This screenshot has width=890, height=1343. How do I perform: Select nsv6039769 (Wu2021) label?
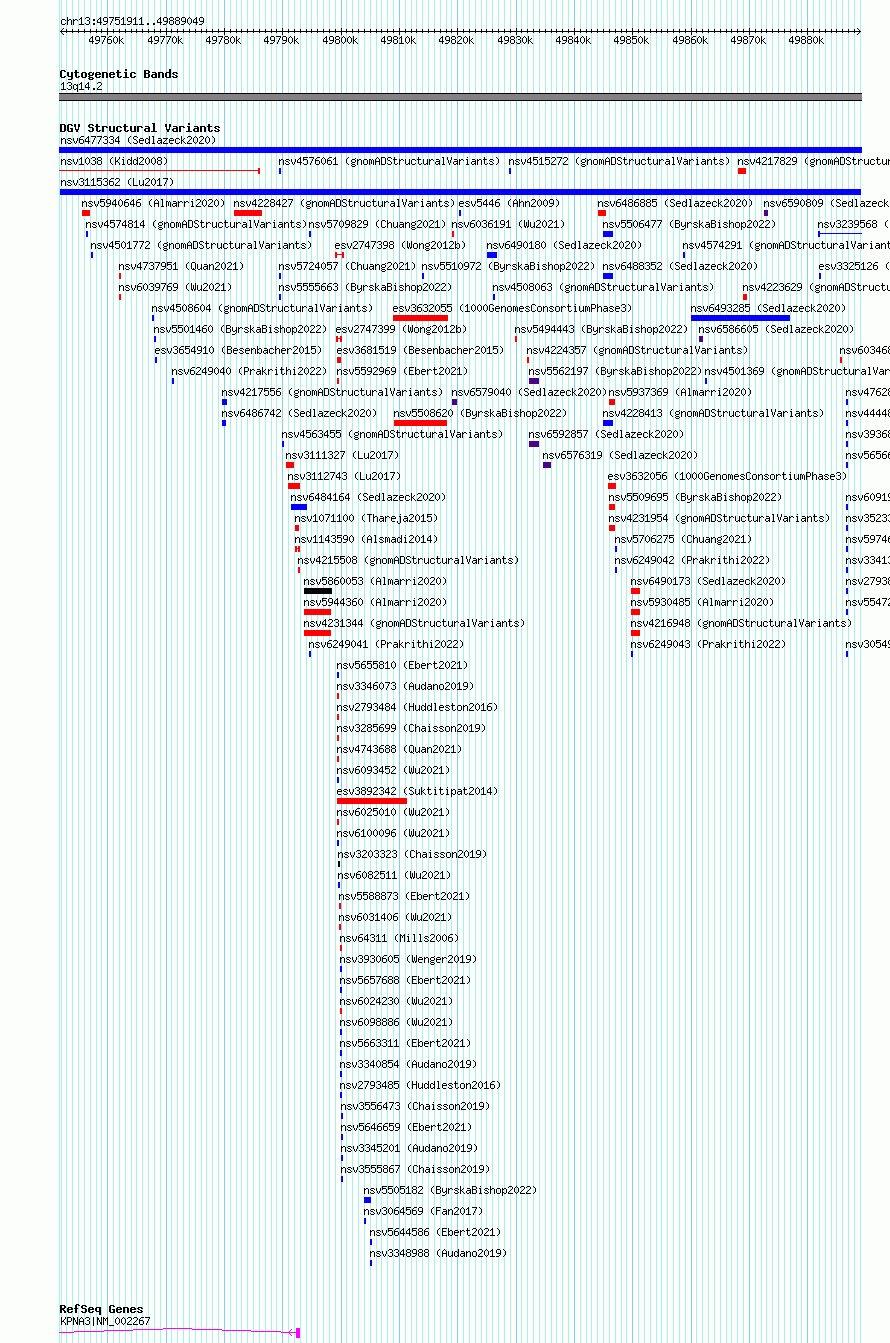tap(175, 287)
